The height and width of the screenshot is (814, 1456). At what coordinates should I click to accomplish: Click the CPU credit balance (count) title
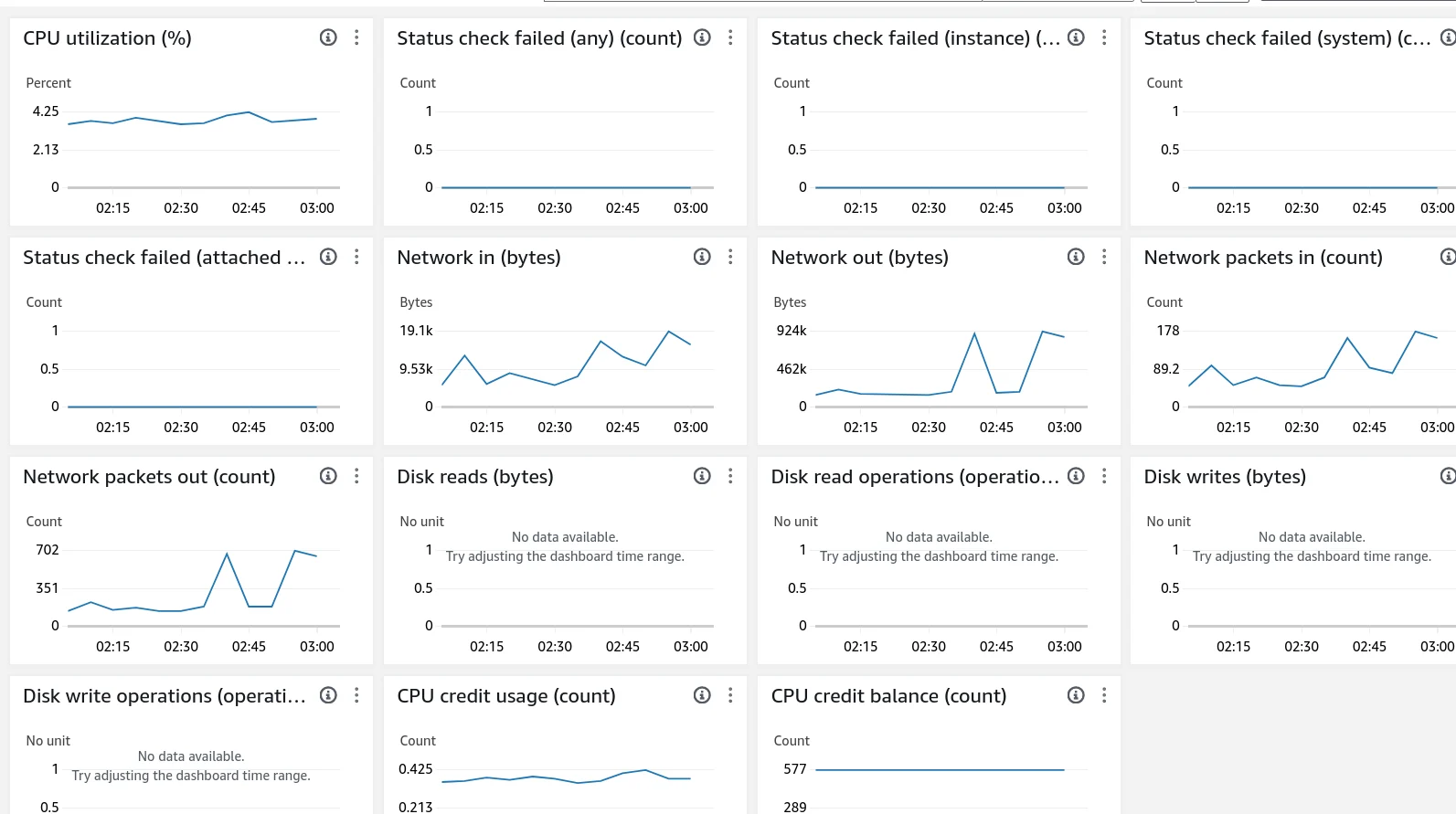coord(888,696)
